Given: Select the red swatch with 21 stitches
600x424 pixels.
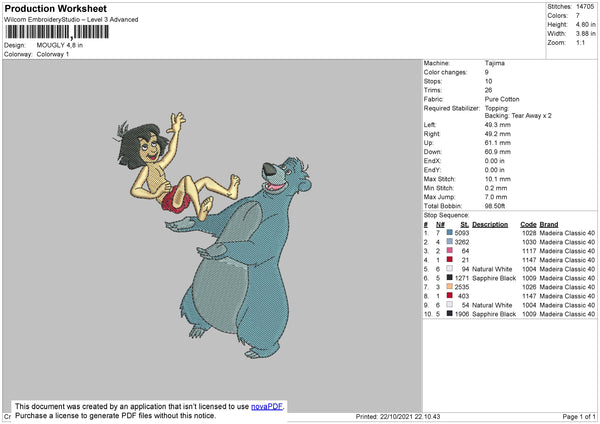Looking at the screenshot, I should click(x=450, y=260).
